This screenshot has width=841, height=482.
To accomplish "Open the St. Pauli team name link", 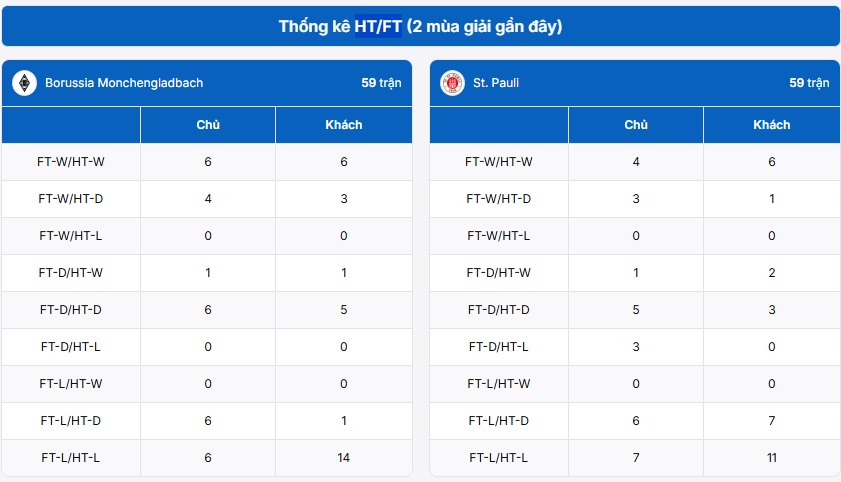I will pos(496,83).
